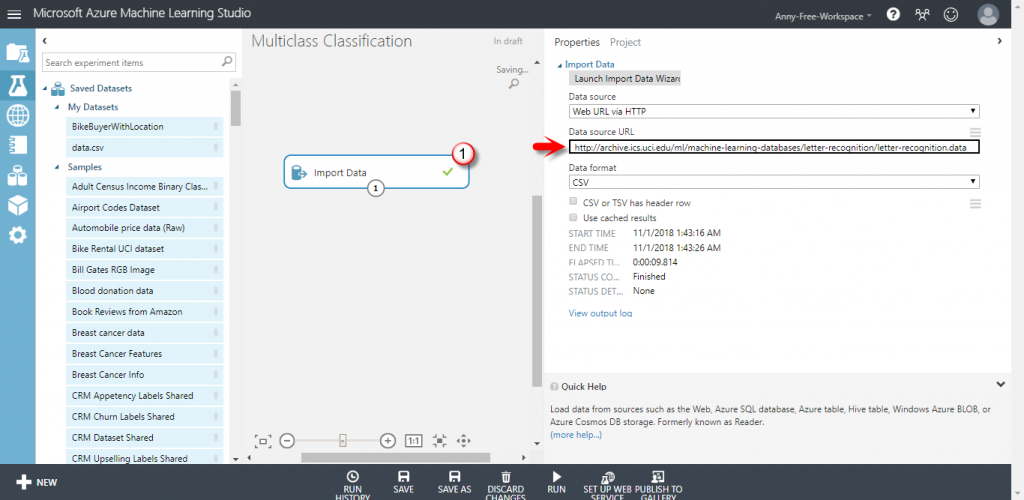Image resolution: width=1024 pixels, height=500 pixels.
Task: Click the (more help...) link
Action: click(x=575, y=434)
